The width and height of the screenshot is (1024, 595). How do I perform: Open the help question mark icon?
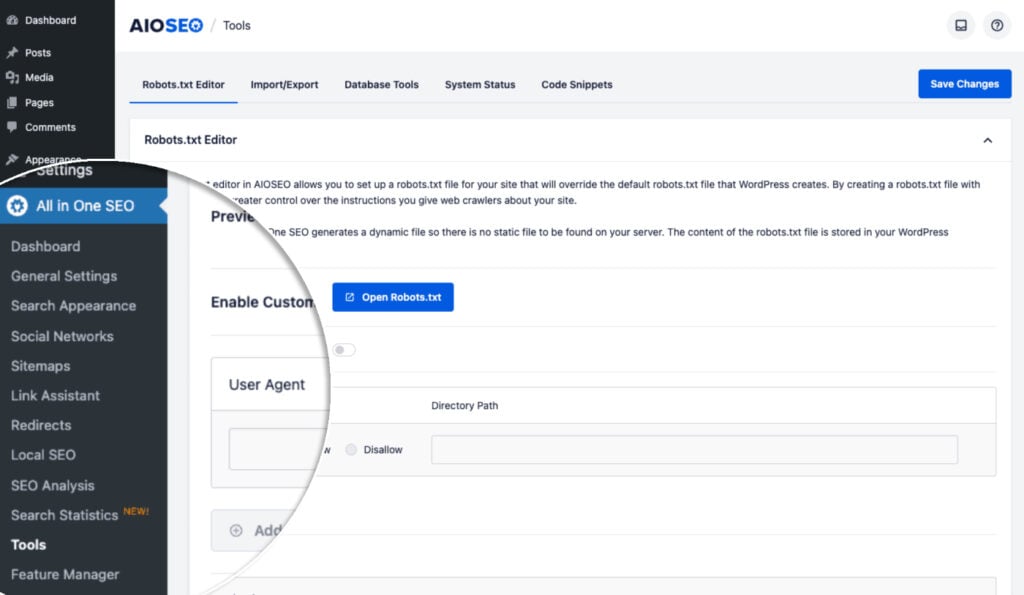[x=997, y=25]
